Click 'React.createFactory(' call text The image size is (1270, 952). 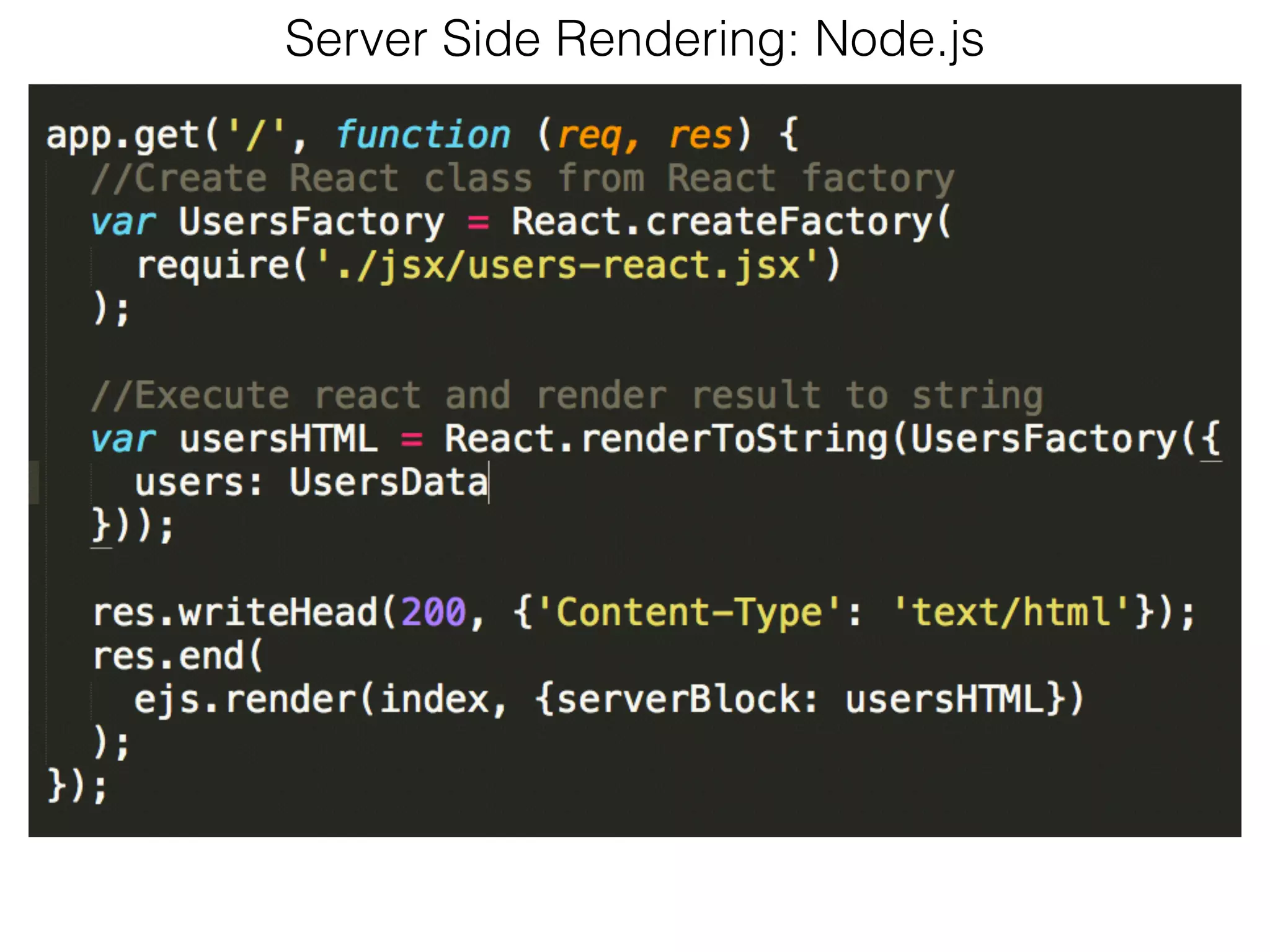point(730,223)
